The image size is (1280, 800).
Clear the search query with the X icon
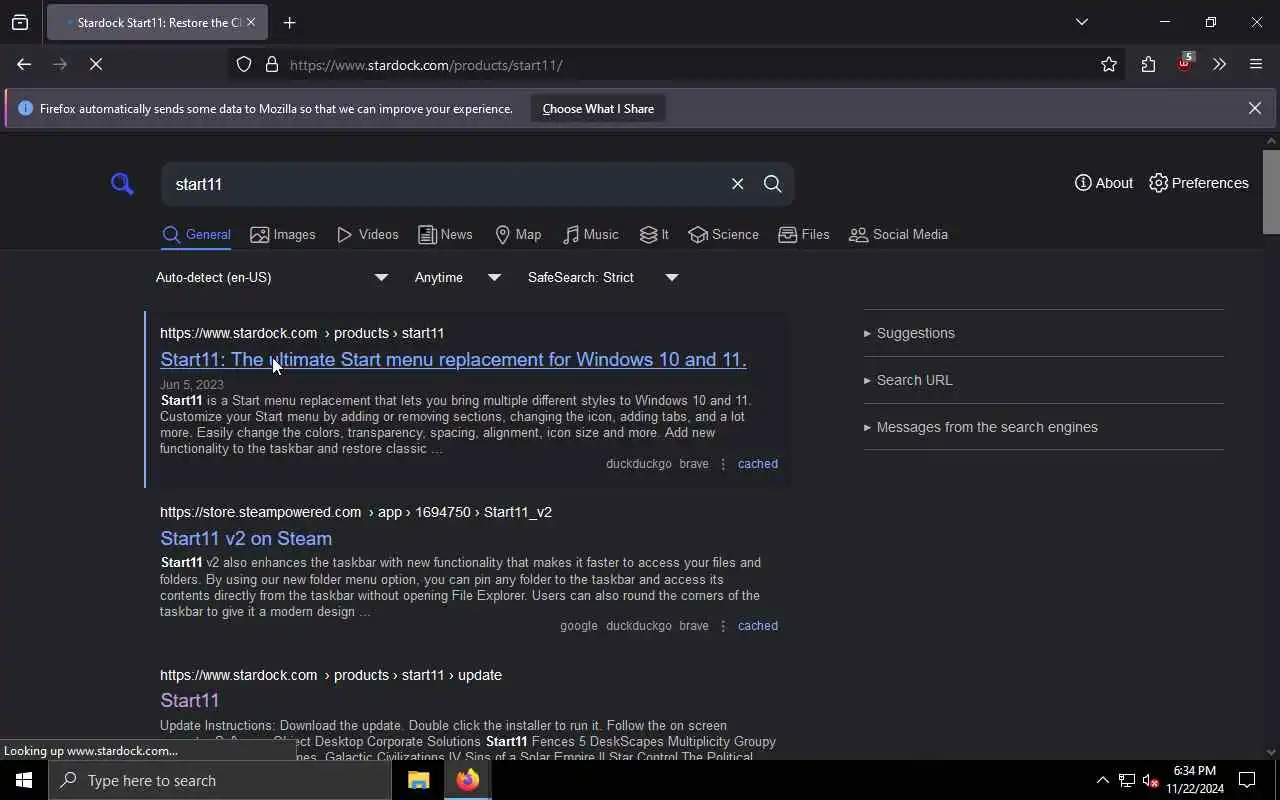click(737, 184)
